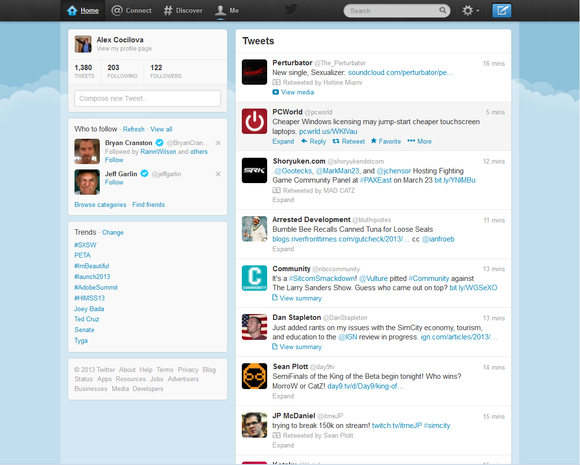
Task: Click Shoryuken.com SRK avatar
Action: [x=254, y=170]
